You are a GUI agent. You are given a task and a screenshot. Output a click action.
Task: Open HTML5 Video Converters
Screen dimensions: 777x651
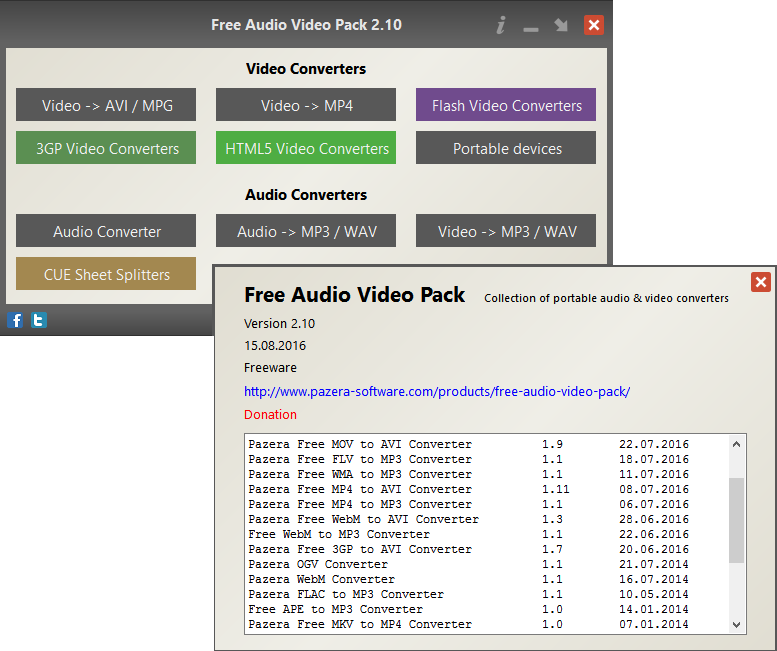pos(306,148)
